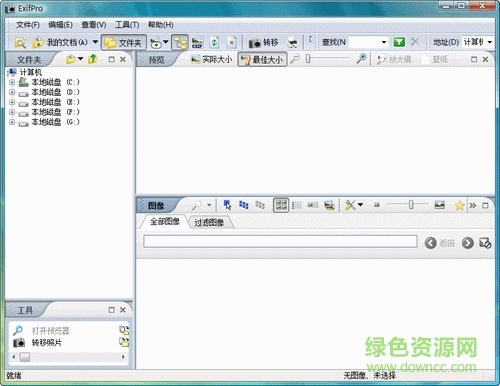The height and width of the screenshot is (386, 500).
Task: Maximize the 文件夹 folder pane
Action: pyautogui.click(x=112, y=59)
